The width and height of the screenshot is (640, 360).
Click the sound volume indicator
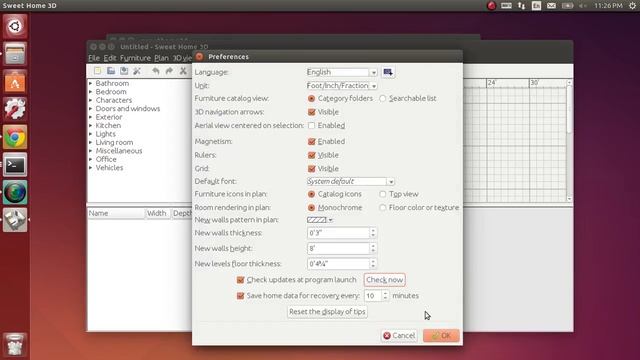tap(583, 6)
